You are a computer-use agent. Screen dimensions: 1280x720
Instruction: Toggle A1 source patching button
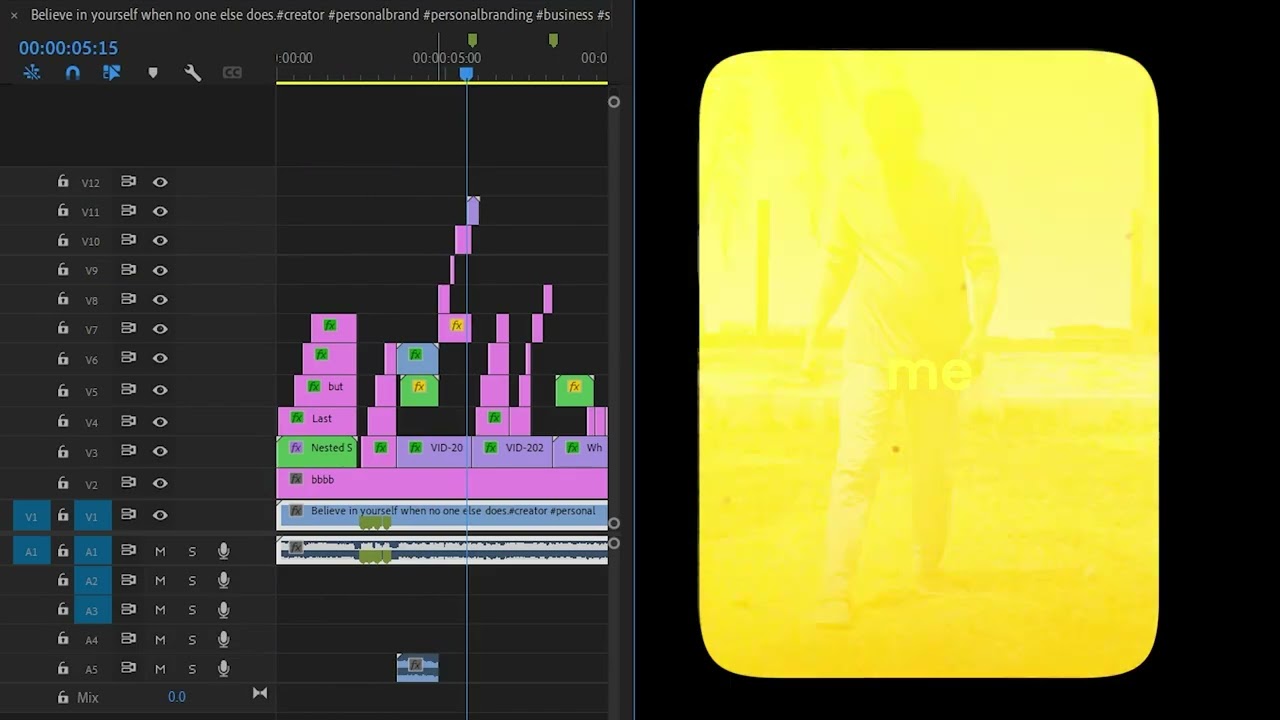[x=31, y=551]
